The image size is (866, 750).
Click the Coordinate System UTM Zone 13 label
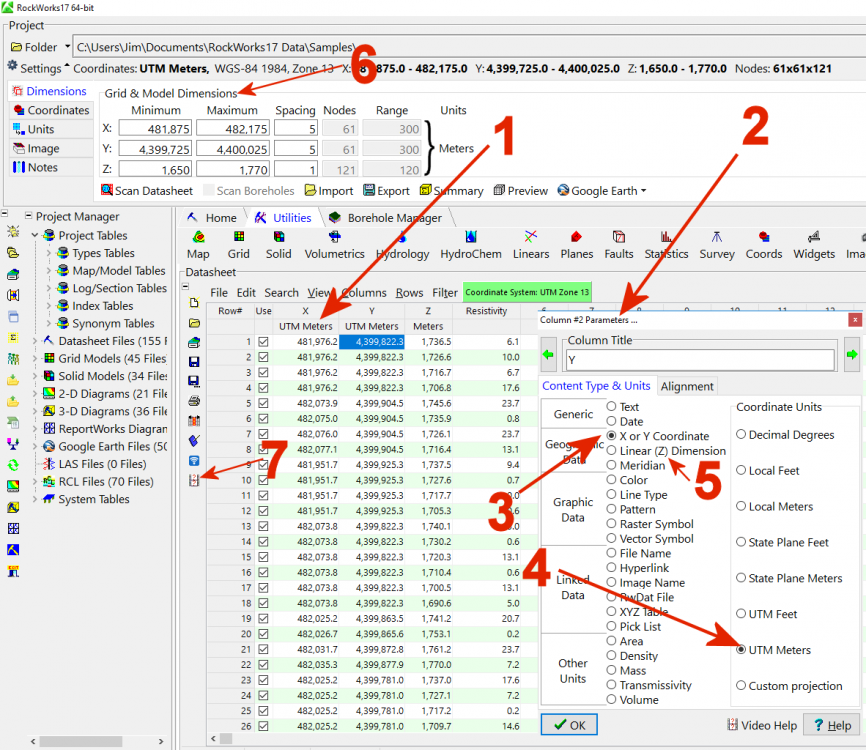[x=527, y=292]
